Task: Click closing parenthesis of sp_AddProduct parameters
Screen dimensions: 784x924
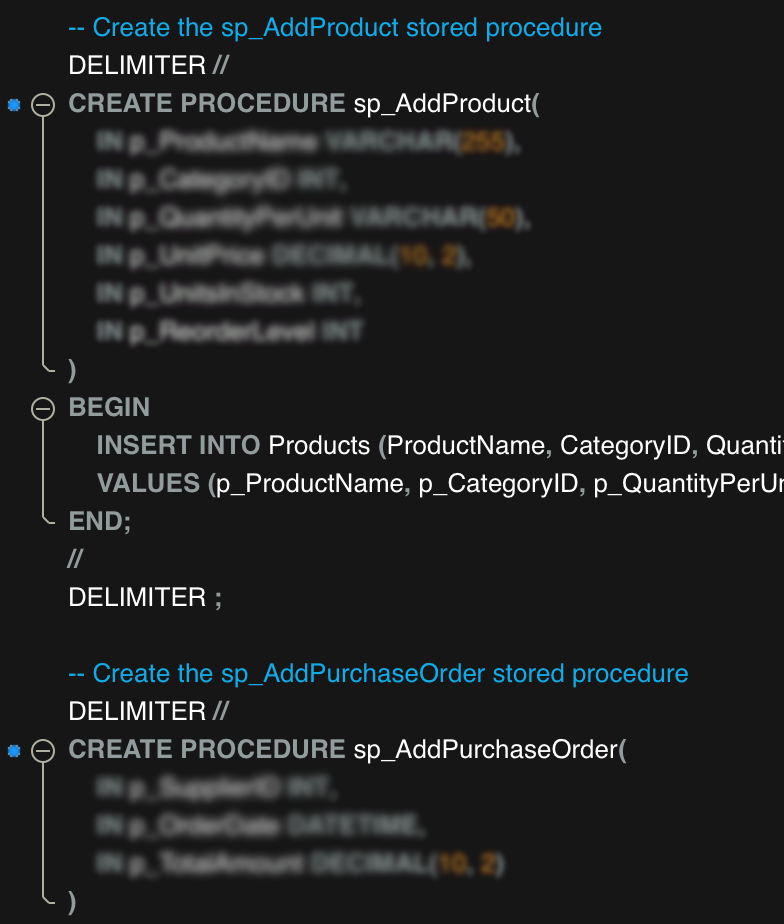Action: 72,370
